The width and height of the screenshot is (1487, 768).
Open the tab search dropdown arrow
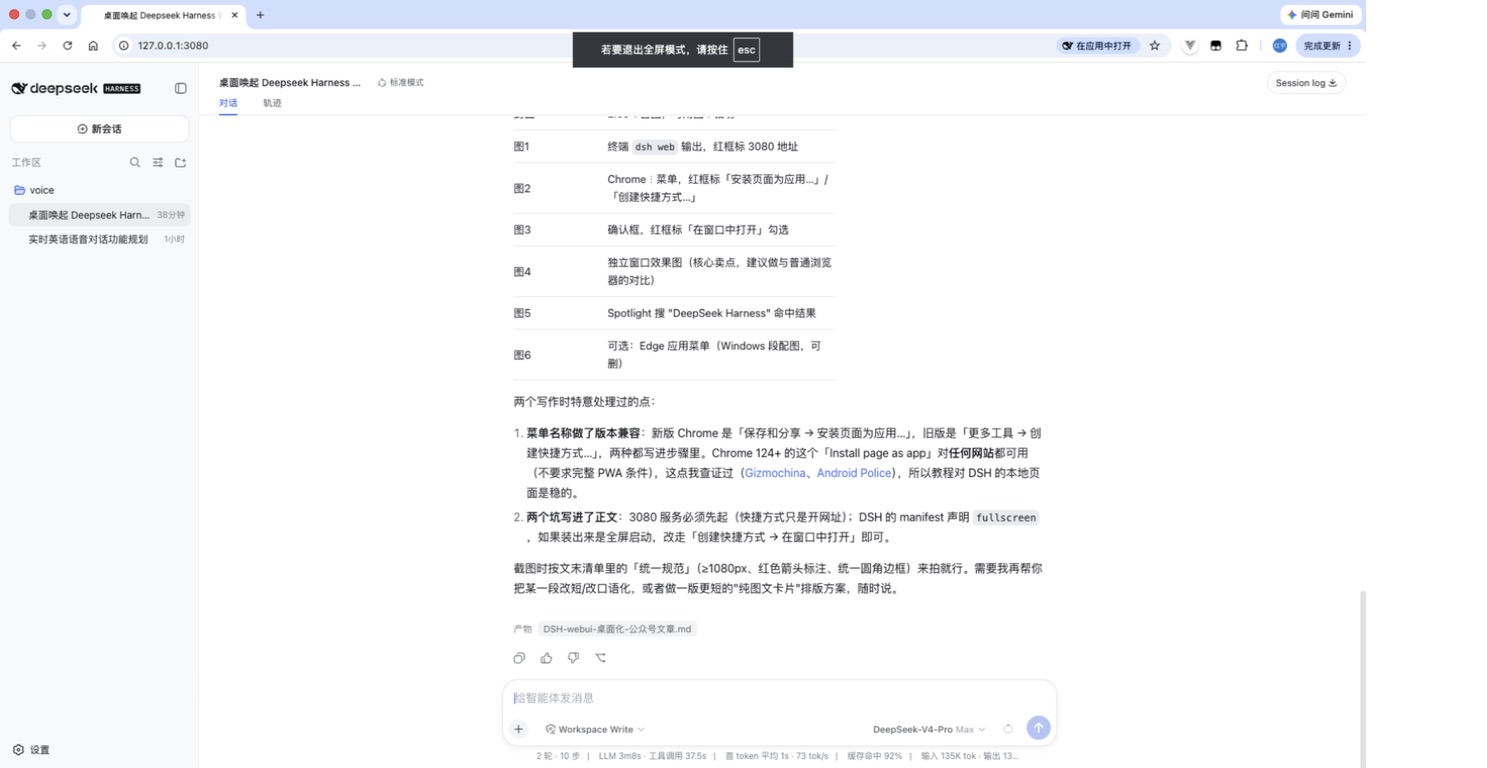66,15
